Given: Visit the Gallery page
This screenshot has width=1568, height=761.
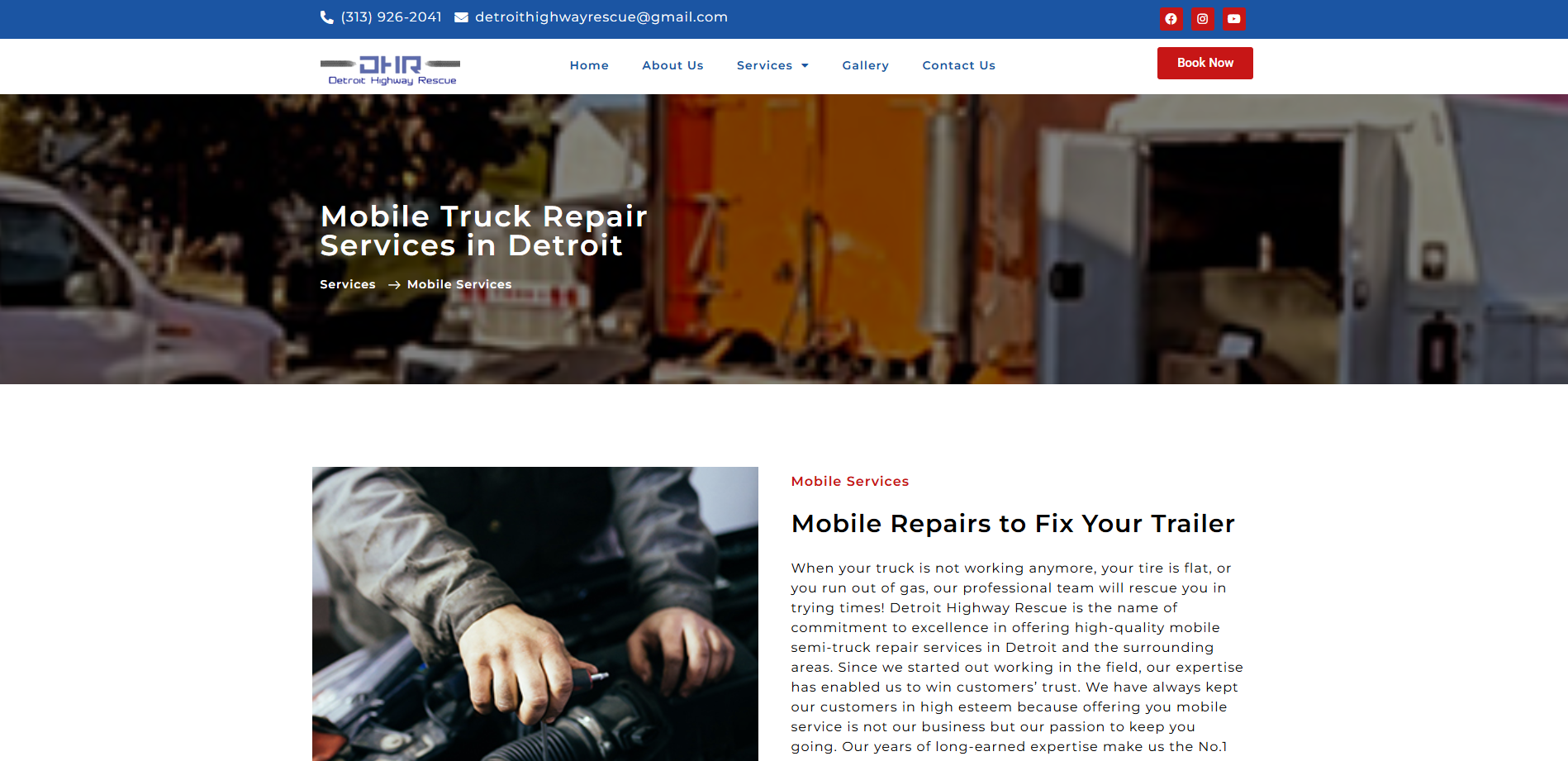Looking at the screenshot, I should tap(865, 65).
